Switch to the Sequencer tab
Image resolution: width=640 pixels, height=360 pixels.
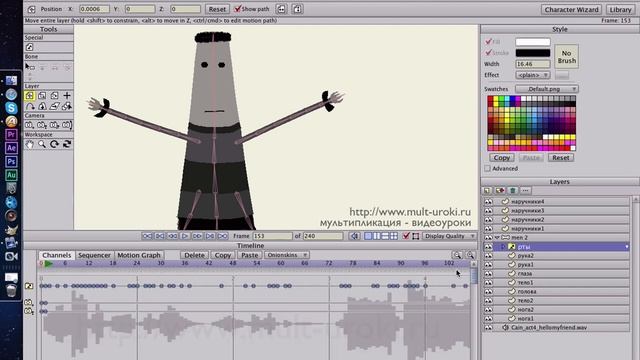coord(94,255)
